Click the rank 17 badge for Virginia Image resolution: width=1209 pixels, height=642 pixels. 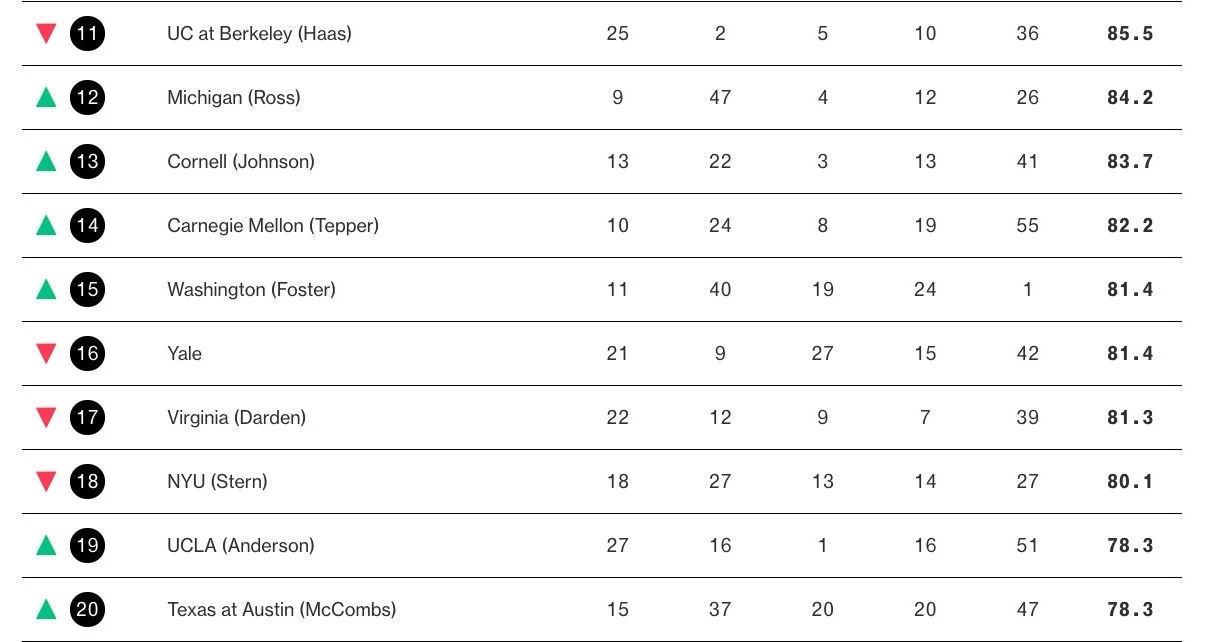(87, 417)
